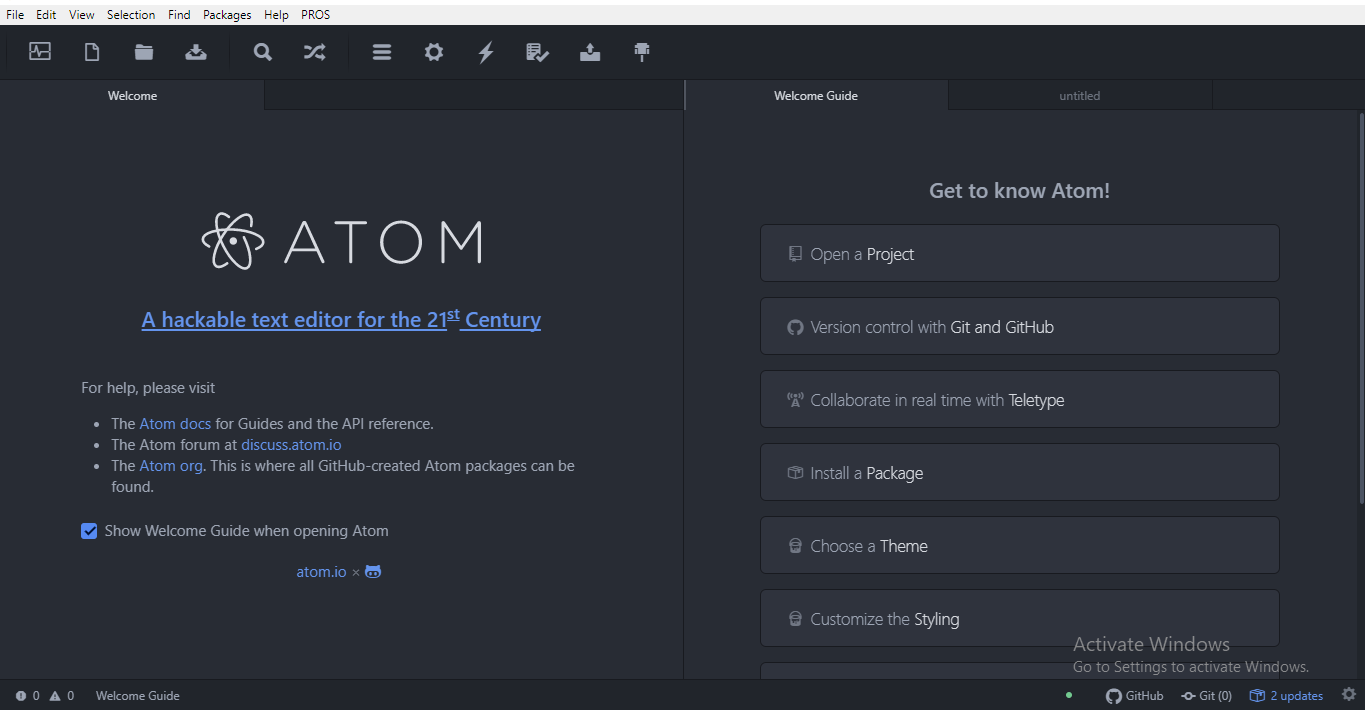The height and width of the screenshot is (710, 1365).
Task: Click the warning triangle count in the status bar
Action: 62,696
